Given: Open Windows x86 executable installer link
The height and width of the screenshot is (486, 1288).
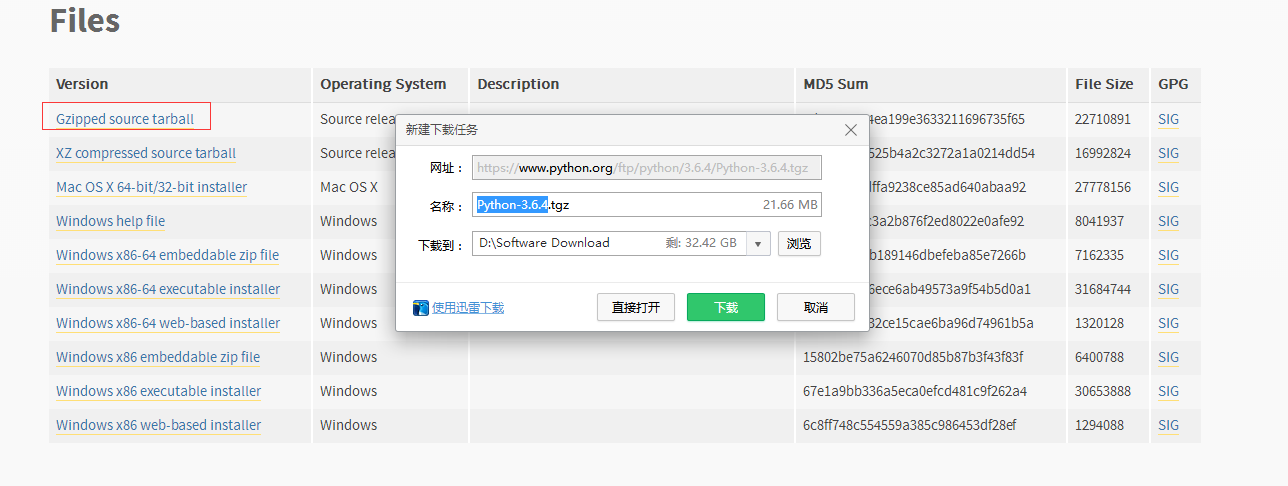Looking at the screenshot, I should pyautogui.click(x=158, y=391).
